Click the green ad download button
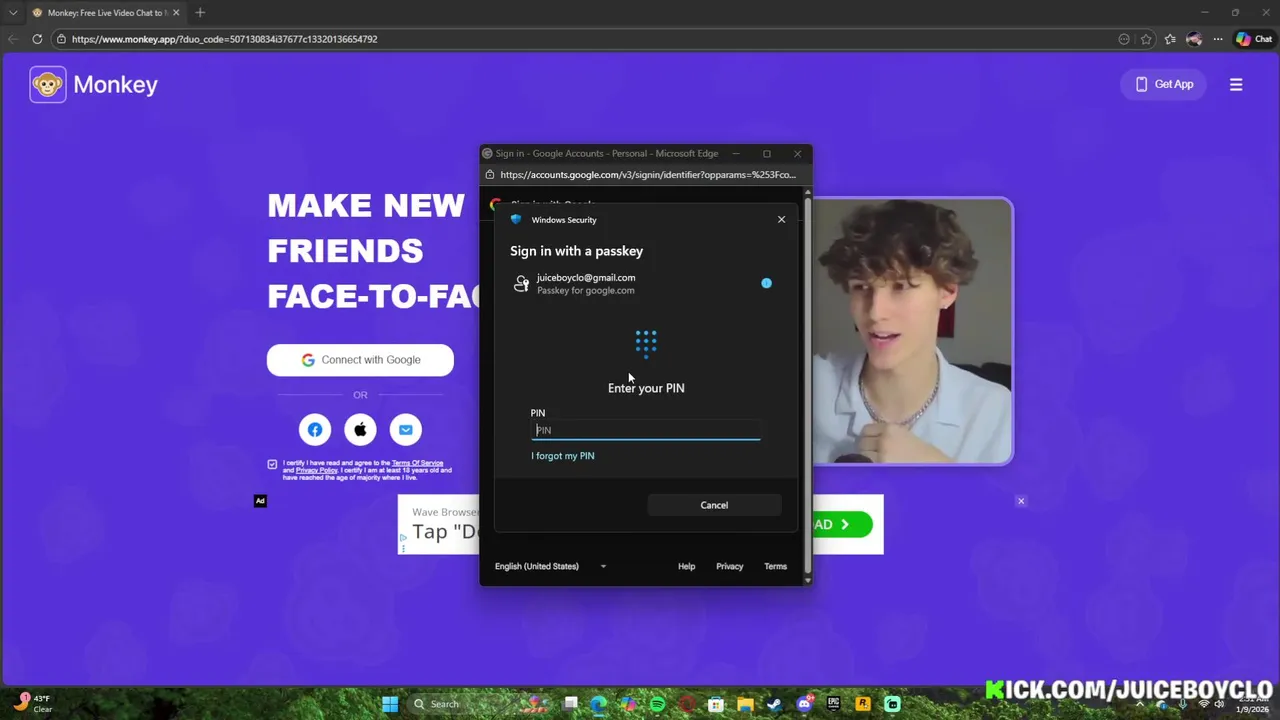1280x720 pixels. 841,524
